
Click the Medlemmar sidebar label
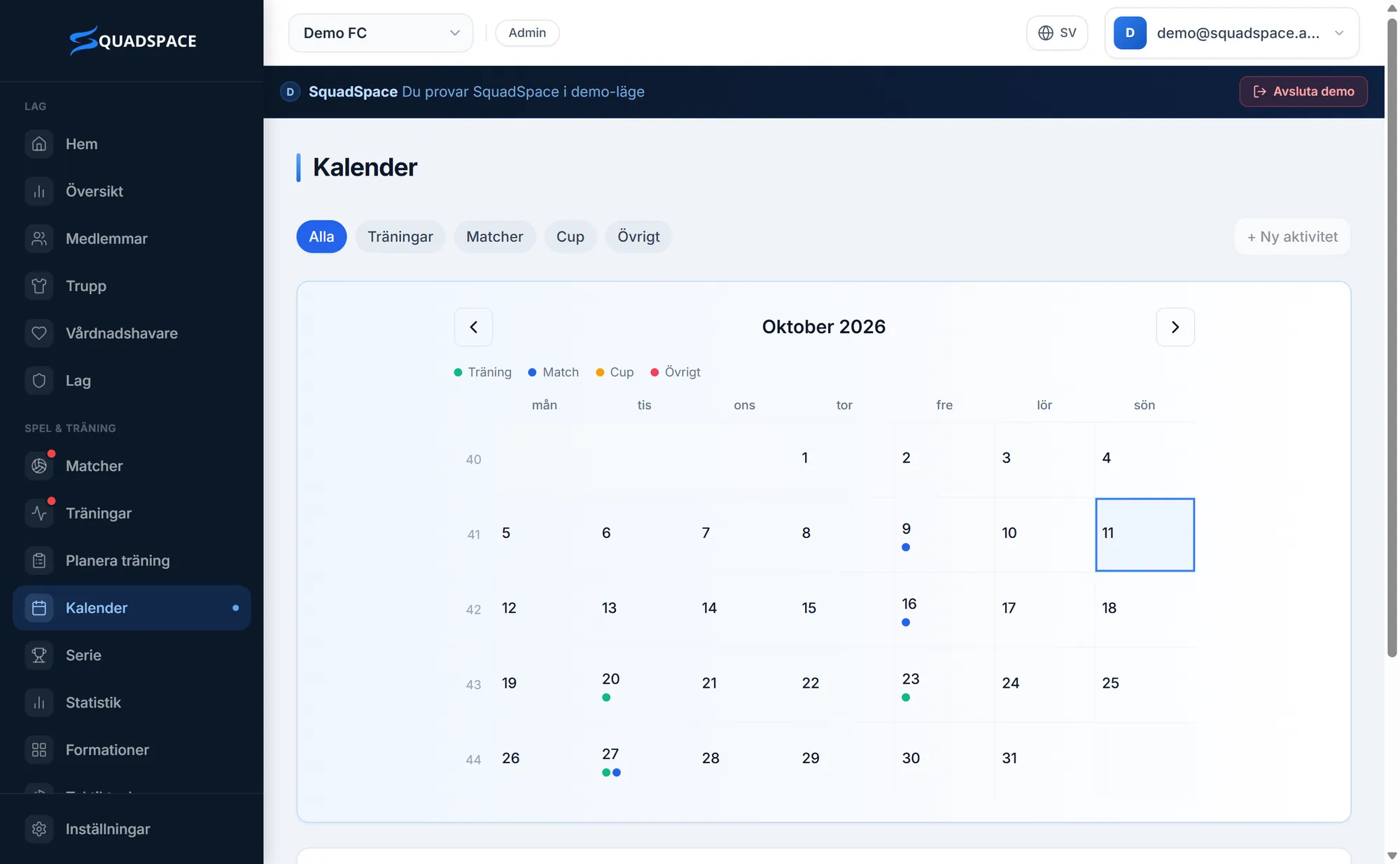click(106, 239)
